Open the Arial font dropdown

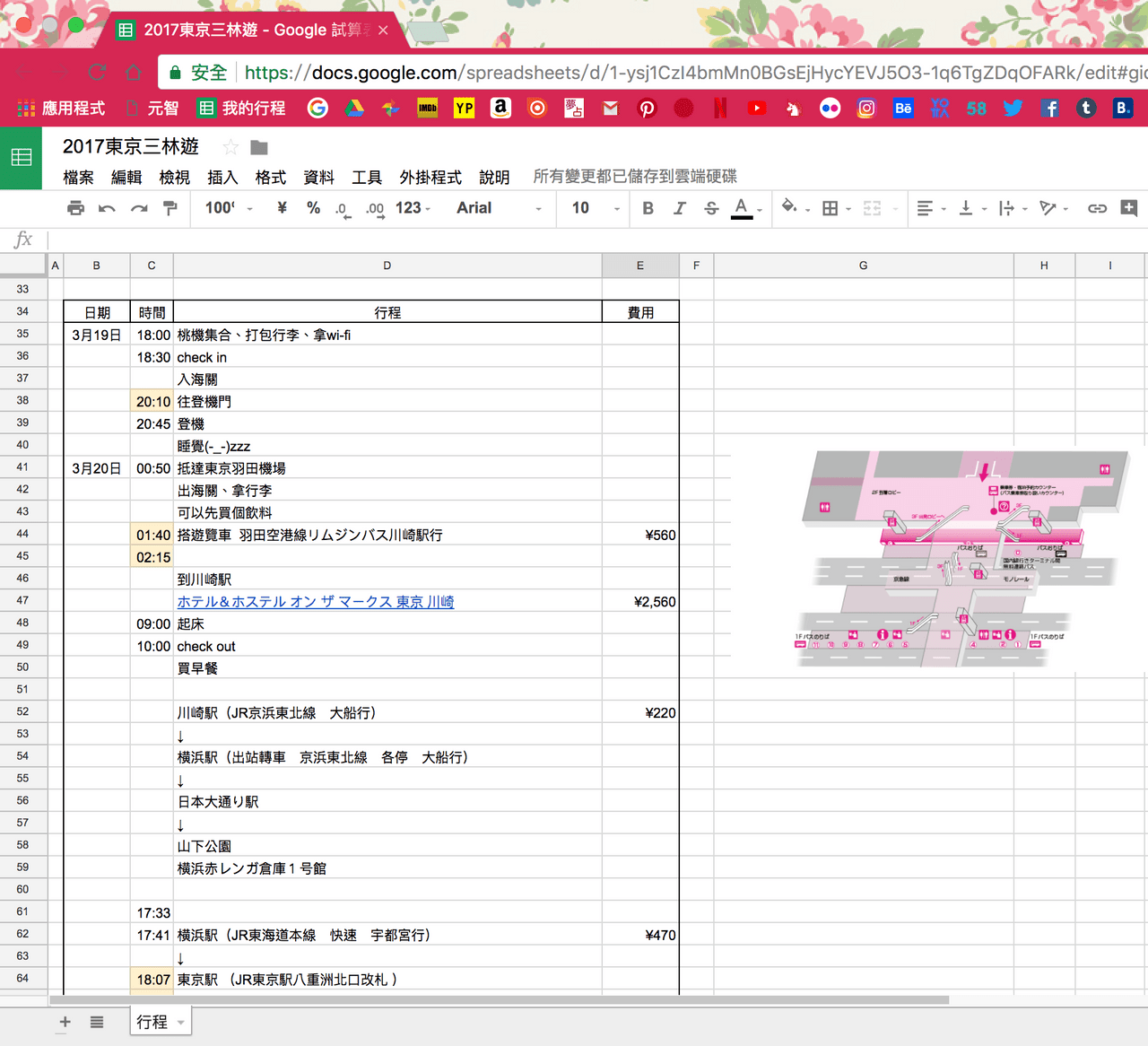499,208
